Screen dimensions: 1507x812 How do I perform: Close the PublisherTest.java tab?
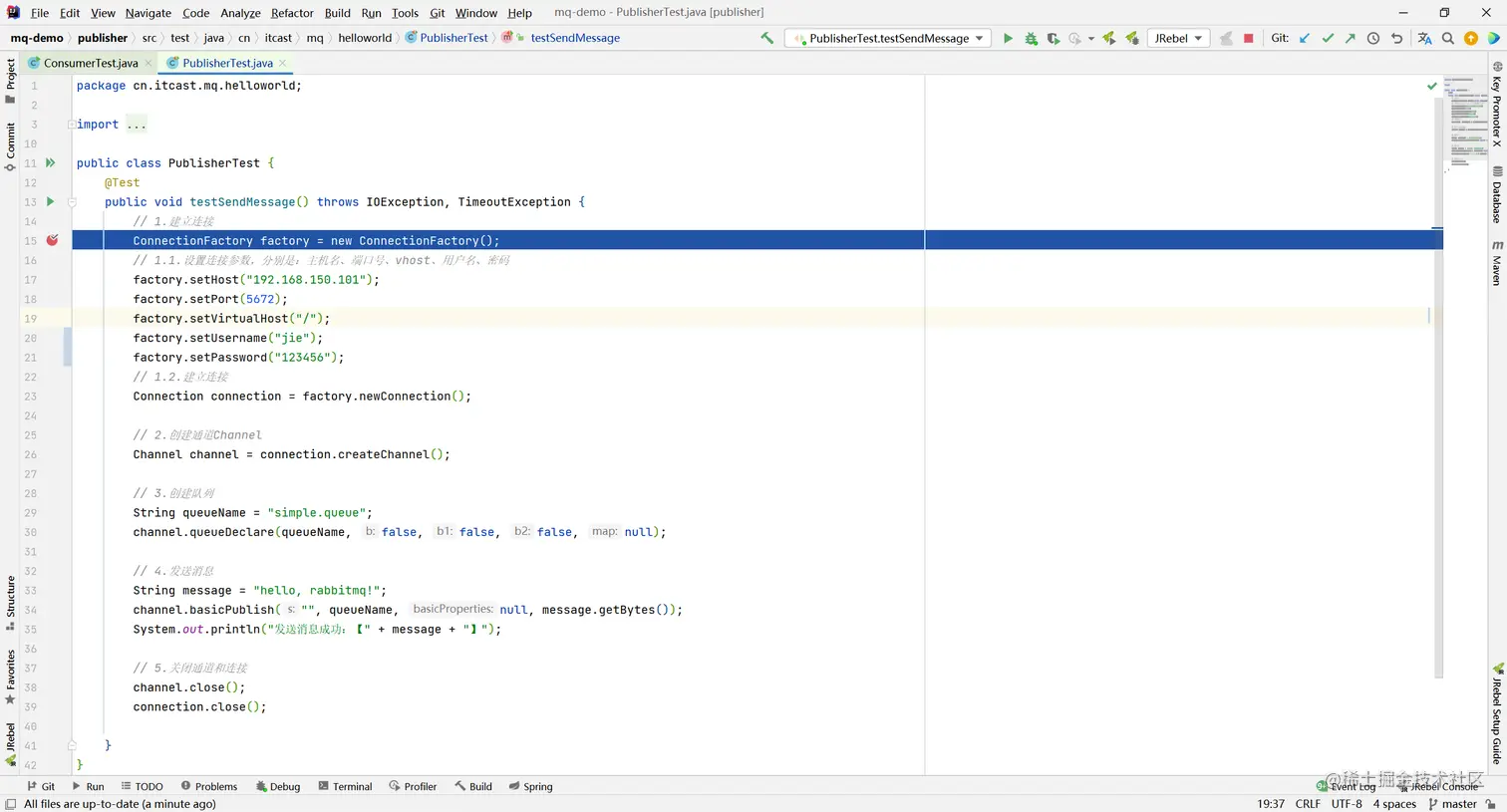282,63
